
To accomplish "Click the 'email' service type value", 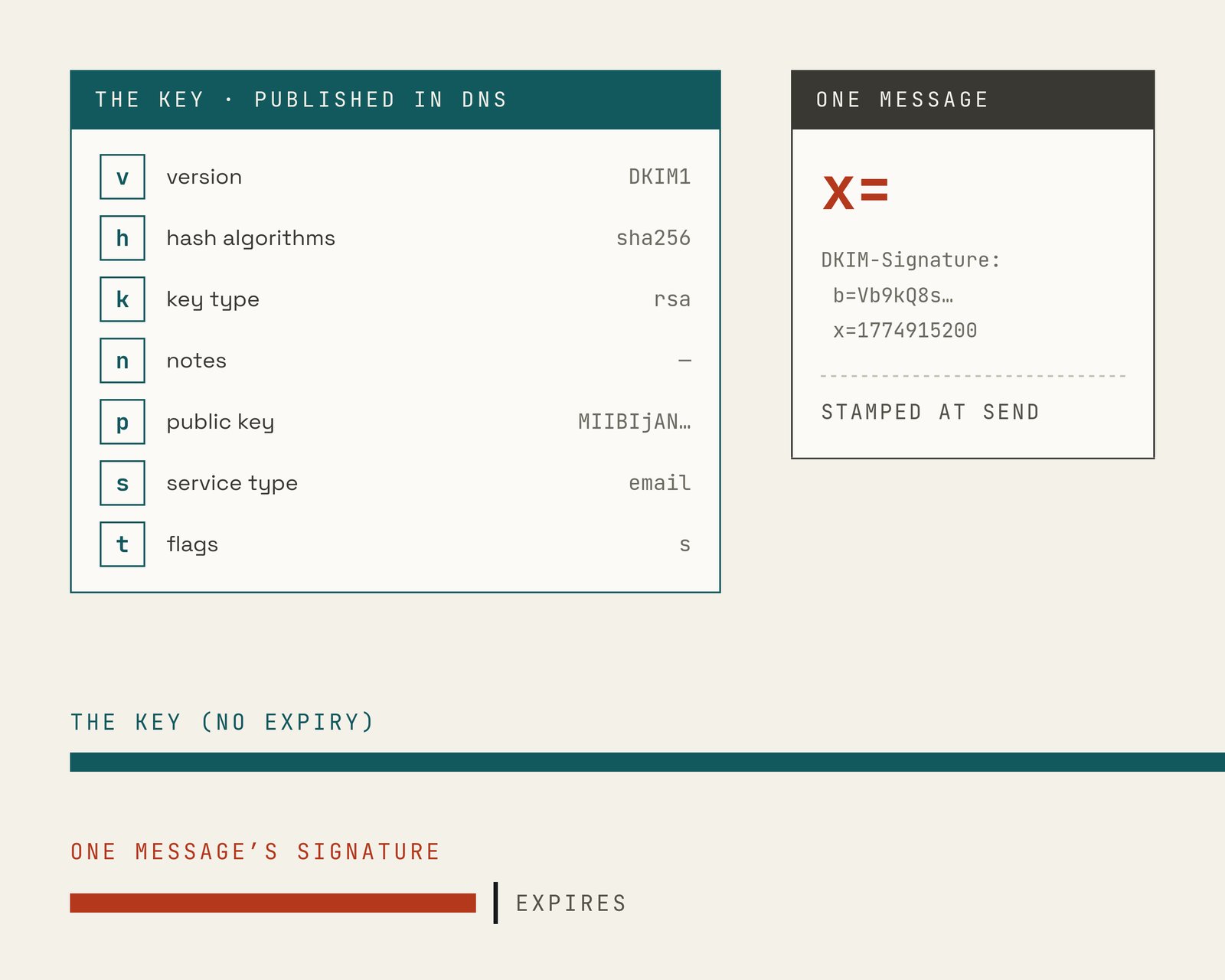I will click(x=660, y=483).
